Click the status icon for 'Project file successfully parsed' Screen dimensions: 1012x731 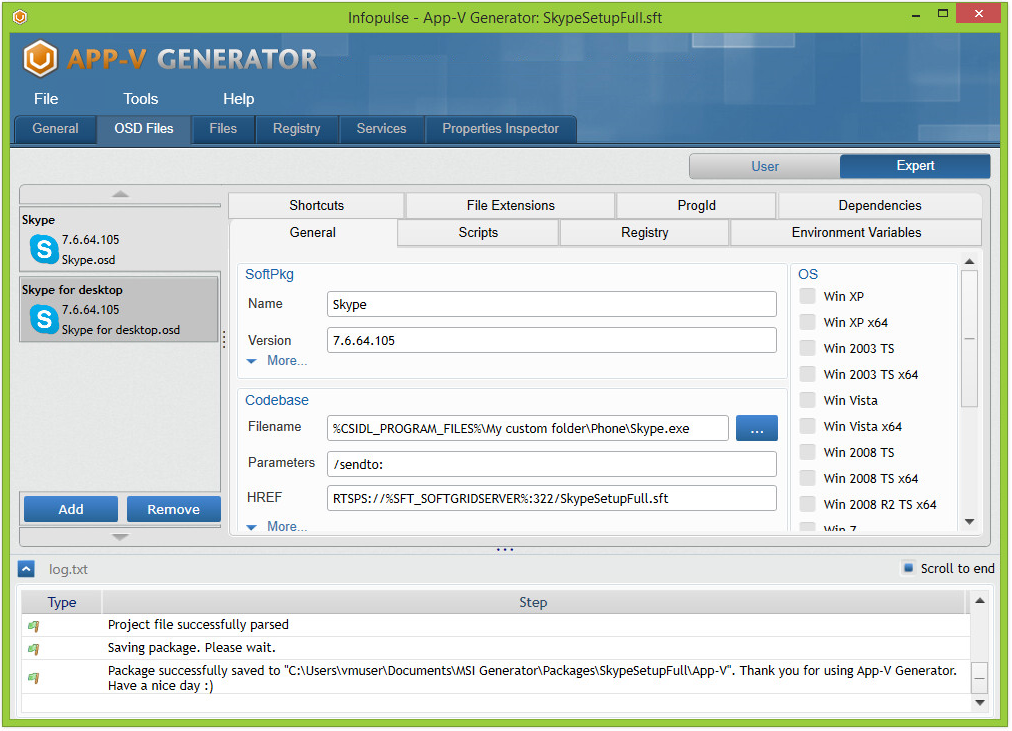(x=34, y=625)
